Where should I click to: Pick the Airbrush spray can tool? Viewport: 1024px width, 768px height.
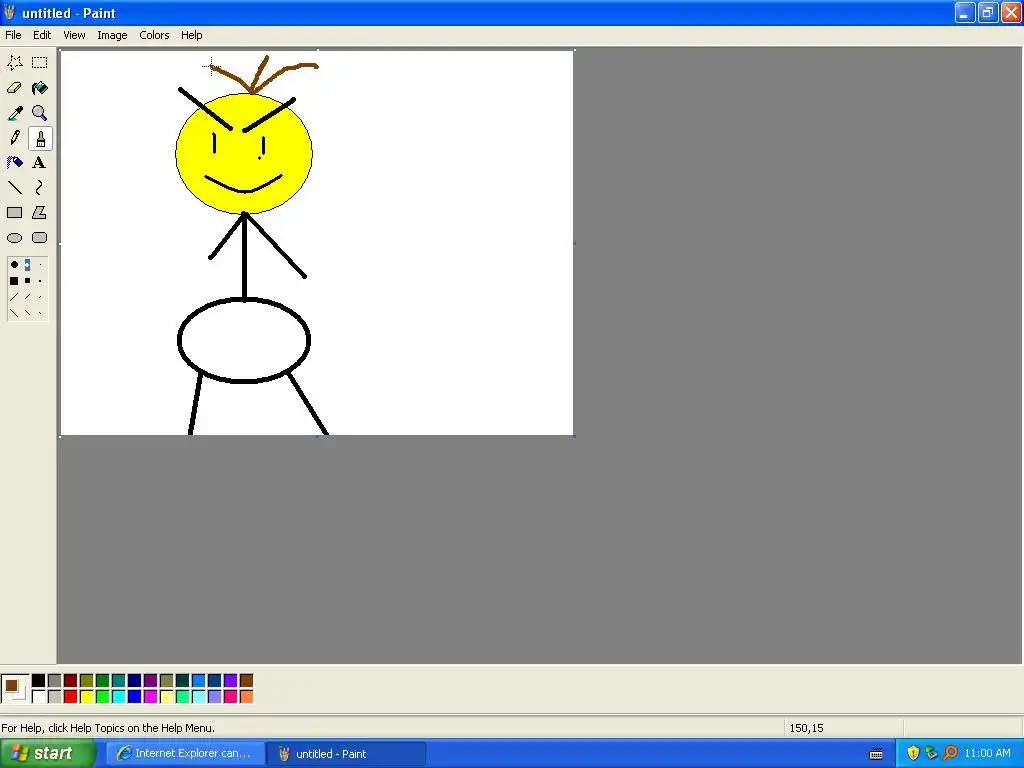click(x=14, y=163)
